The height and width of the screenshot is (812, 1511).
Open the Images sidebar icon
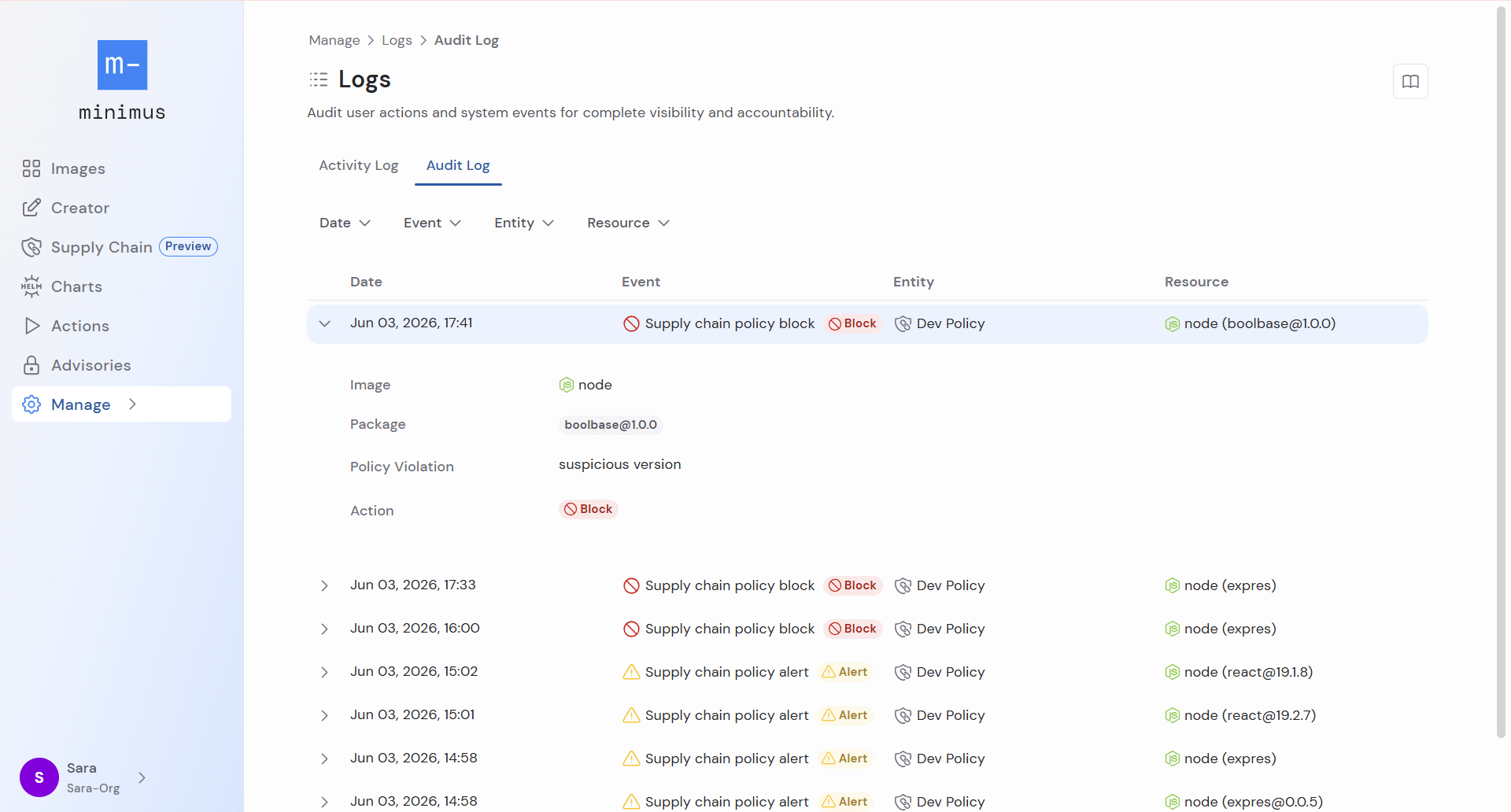tap(31, 168)
